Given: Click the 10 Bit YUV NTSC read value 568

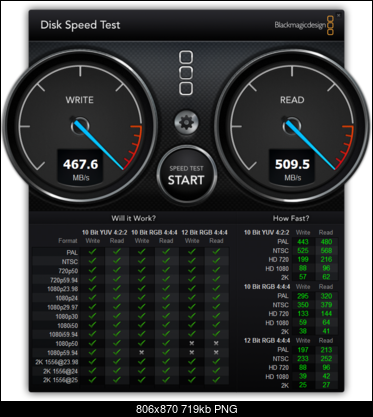Looking at the screenshot, I should [326, 251].
